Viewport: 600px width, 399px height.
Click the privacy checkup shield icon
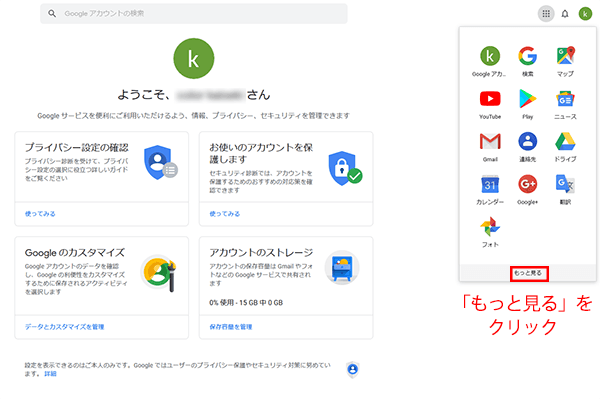click(x=160, y=163)
